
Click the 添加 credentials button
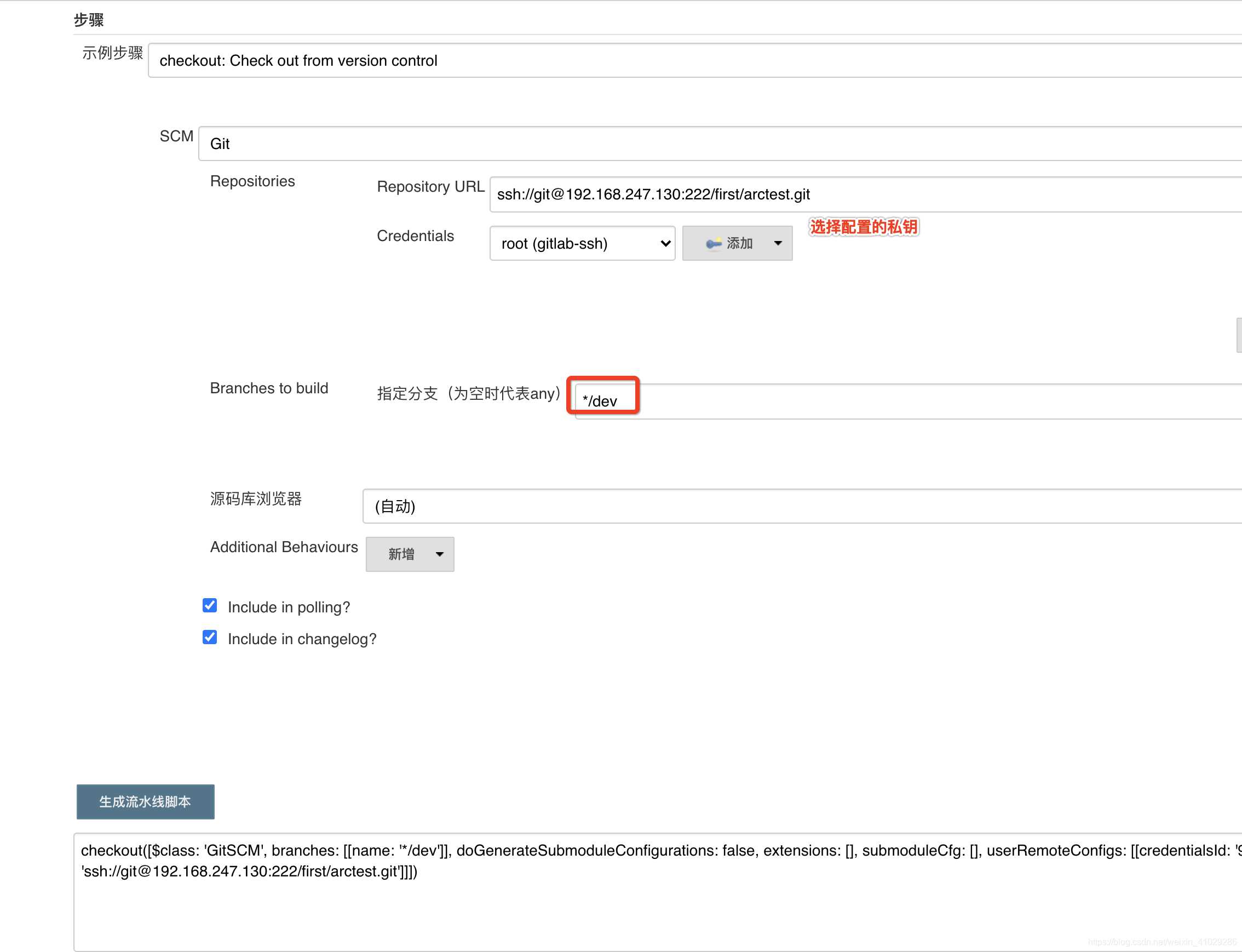click(x=737, y=244)
